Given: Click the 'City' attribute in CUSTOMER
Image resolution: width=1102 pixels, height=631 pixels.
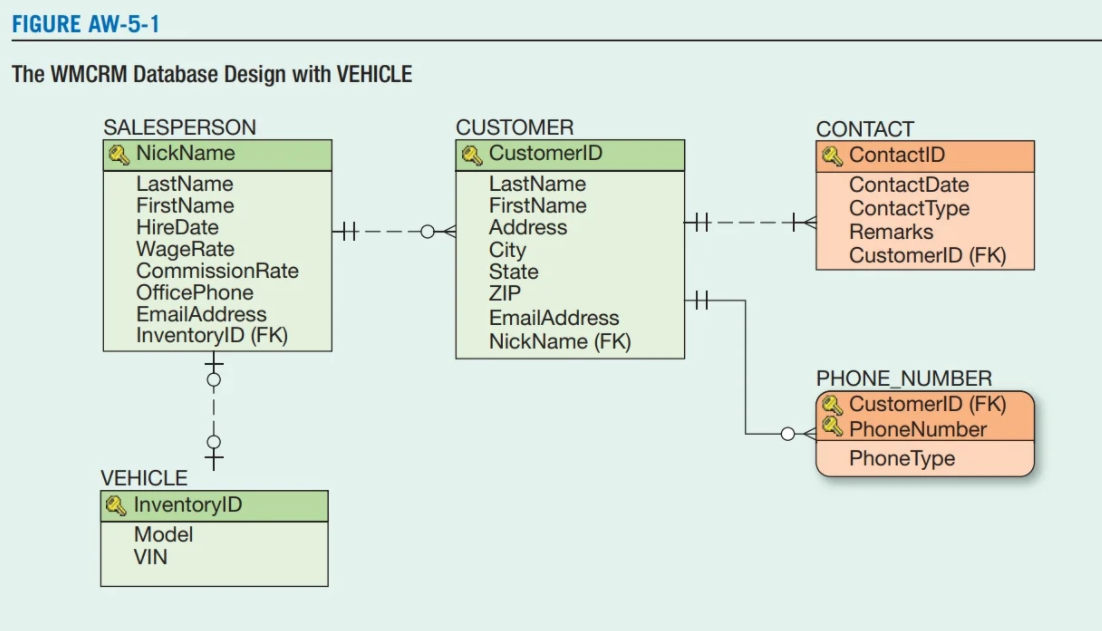Looking at the screenshot, I should pyautogui.click(x=507, y=250).
